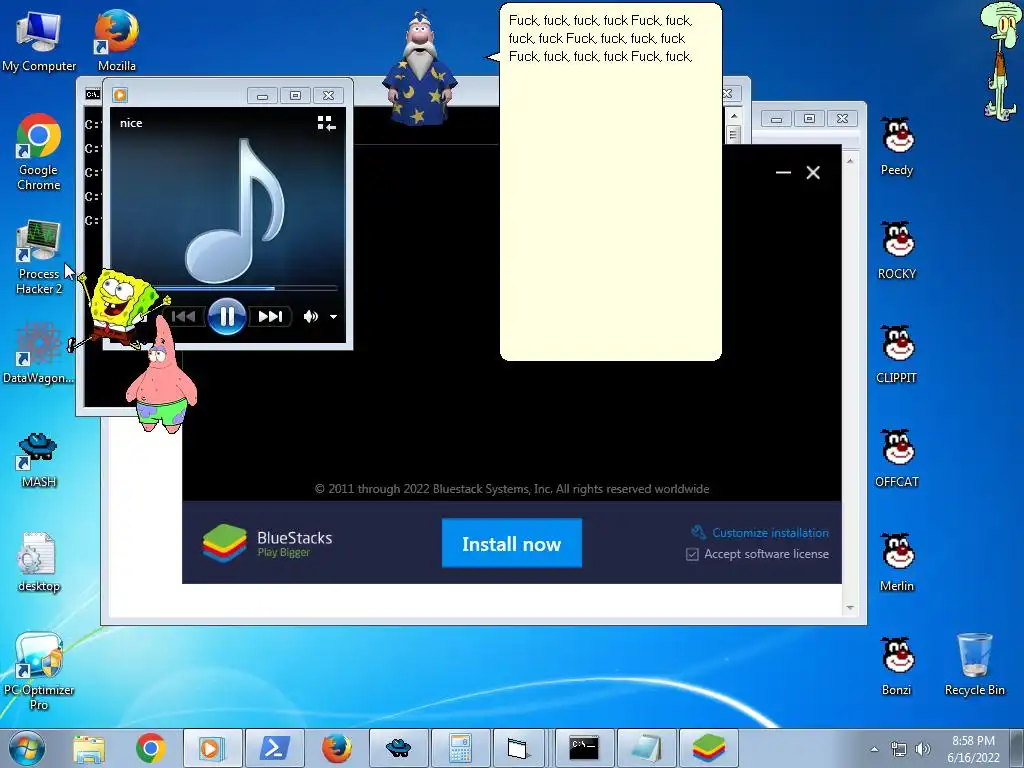
Task: Close the BlueStacks installer with X
Action: [x=813, y=172]
